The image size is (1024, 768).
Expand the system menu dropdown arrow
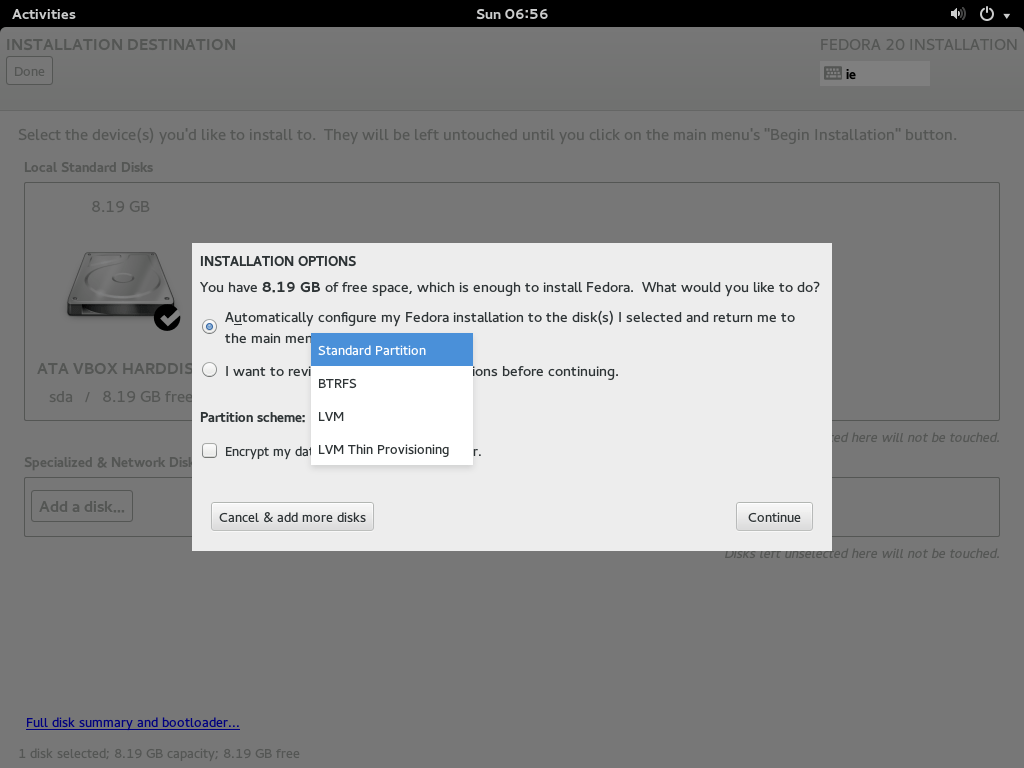(1007, 16)
